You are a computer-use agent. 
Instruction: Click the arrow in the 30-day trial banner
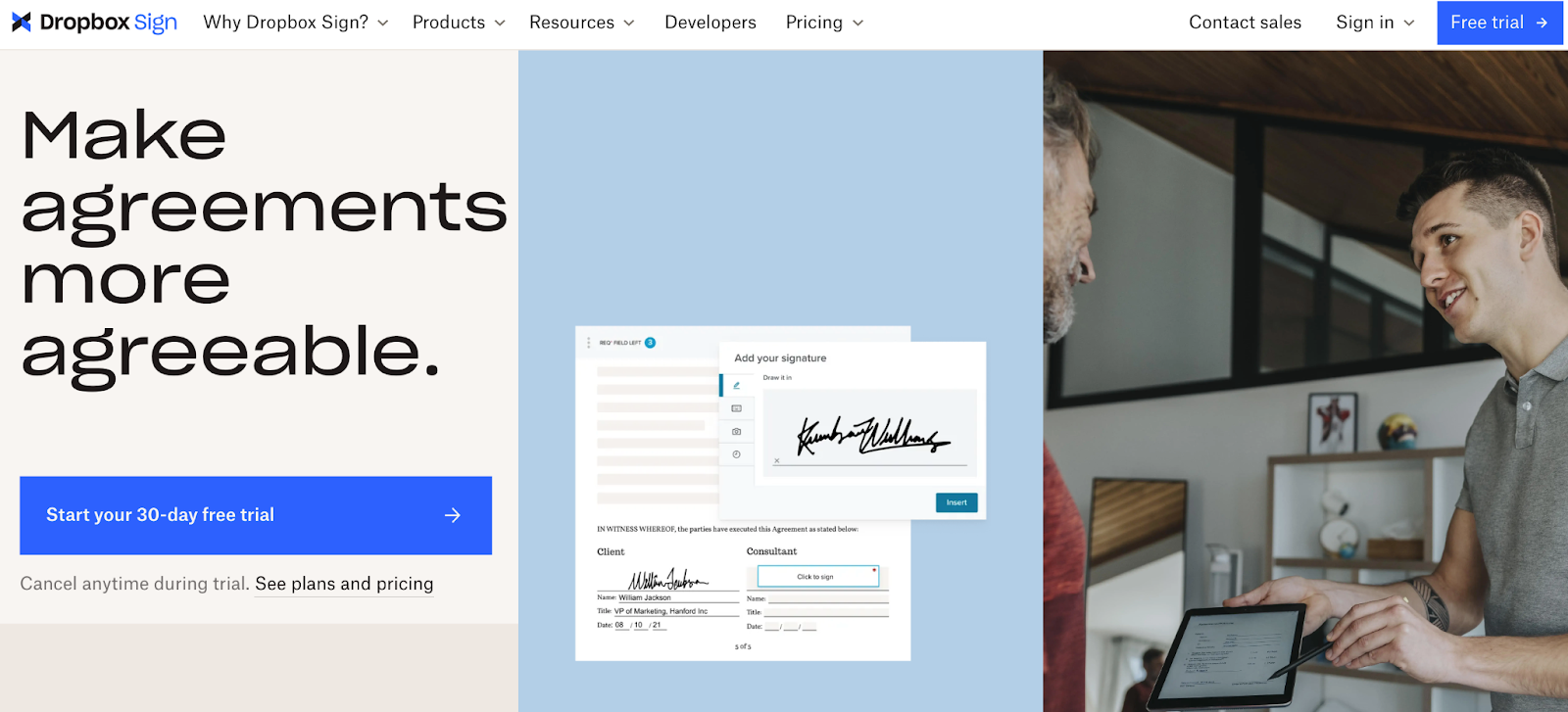point(452,515)
